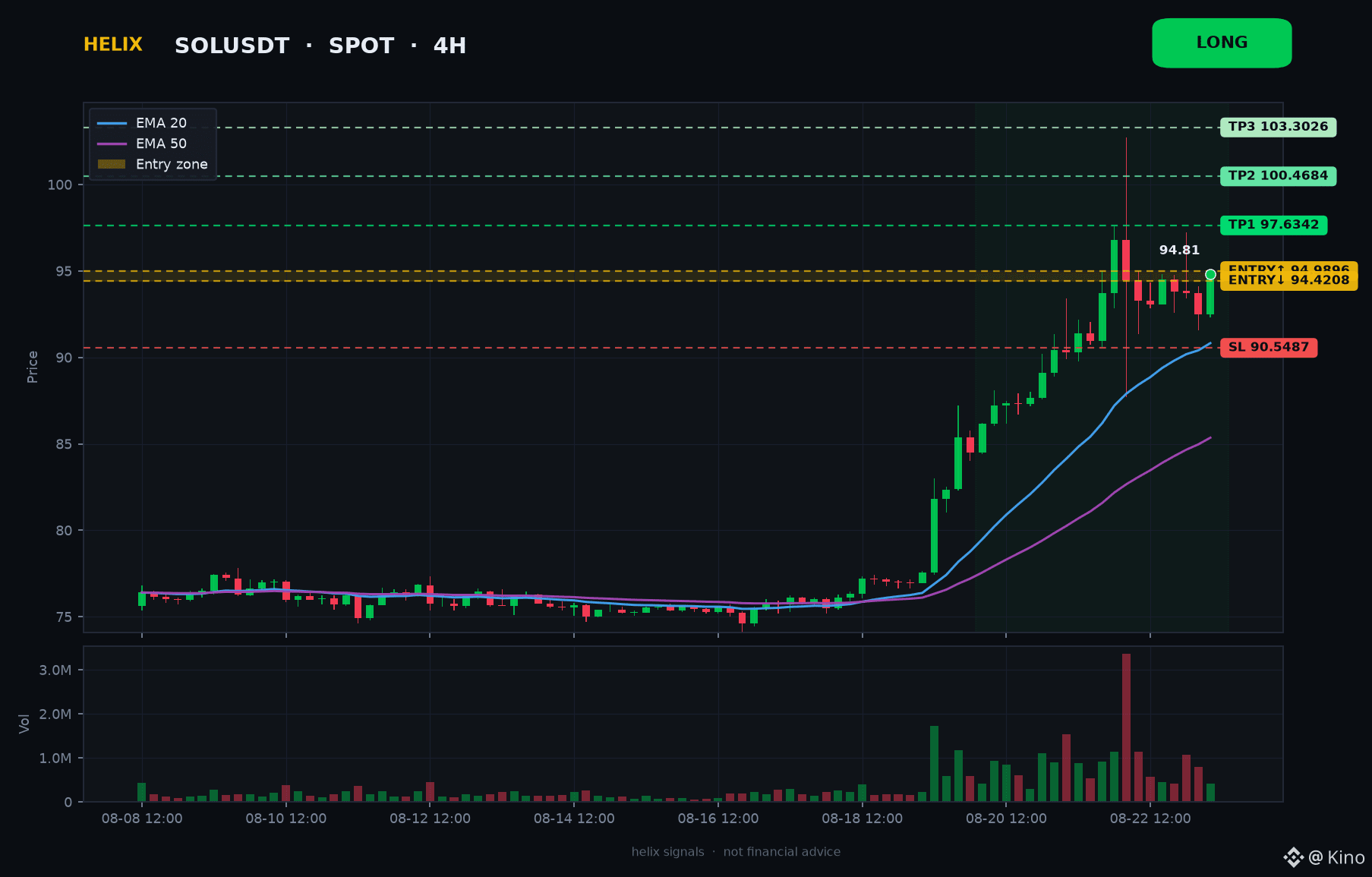The image size is (1372, 877).
Task: Select the SOLUSDT symbol in the title
Action: tap(232, 46)
